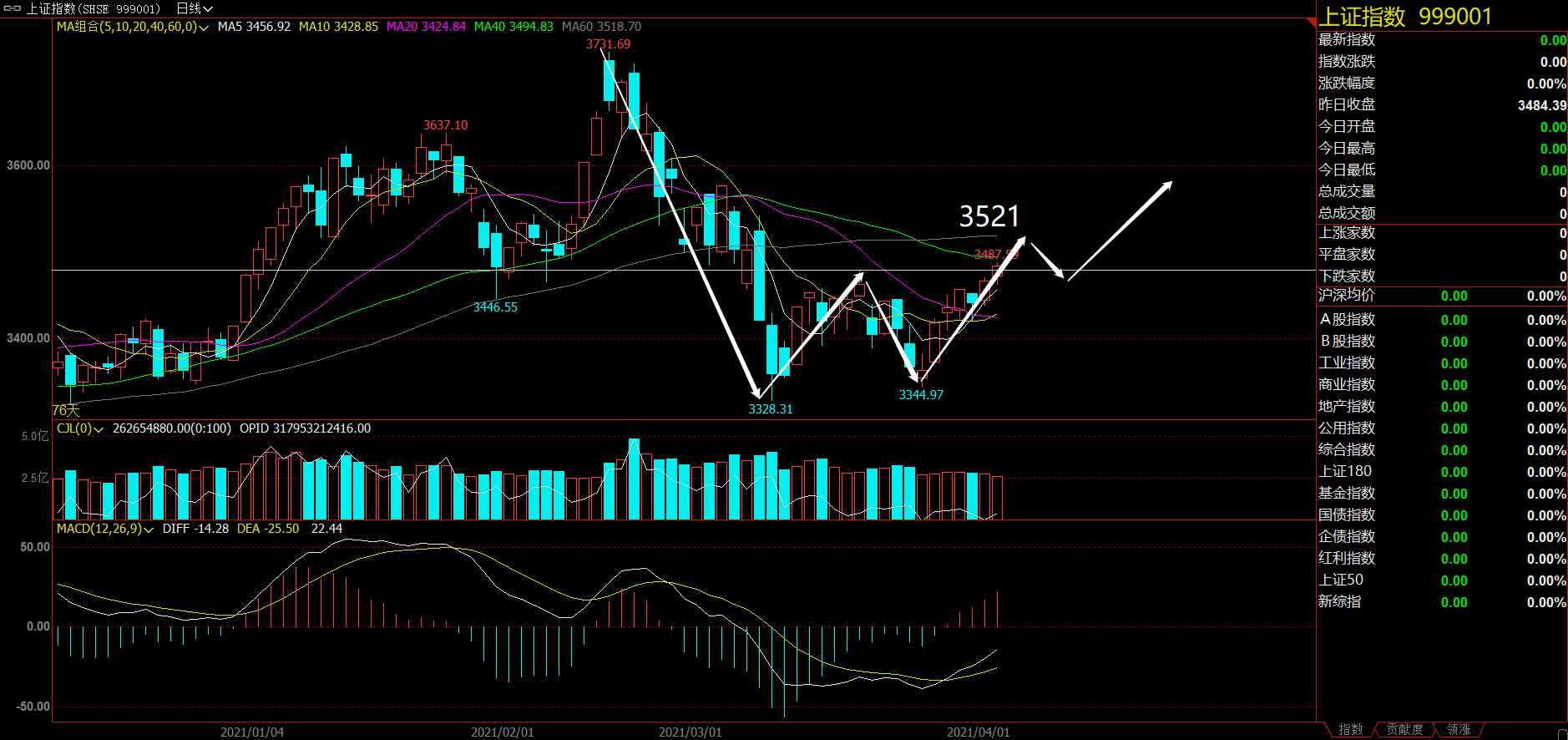
Task: Click the OPID 317953212416.00 value
Action: click(305, 428)
